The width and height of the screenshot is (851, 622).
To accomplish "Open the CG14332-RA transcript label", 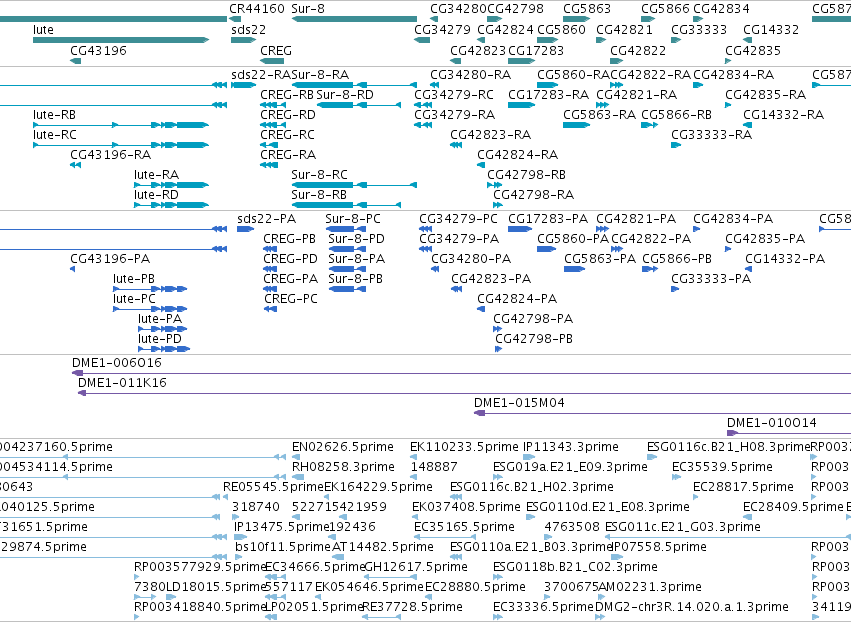I will [783, 115].
